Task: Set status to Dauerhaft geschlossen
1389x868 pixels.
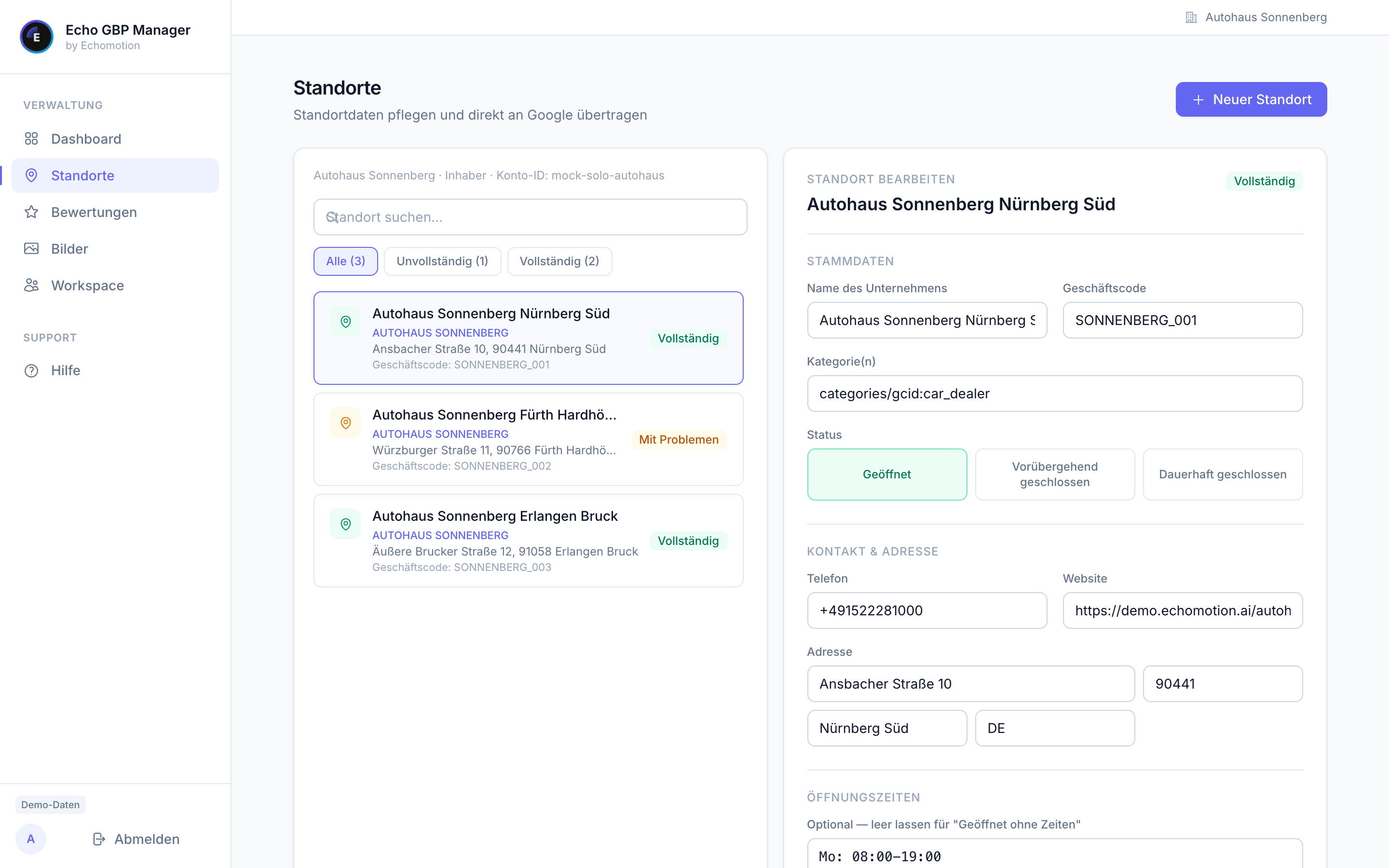Action: [x=1223, y=474]
